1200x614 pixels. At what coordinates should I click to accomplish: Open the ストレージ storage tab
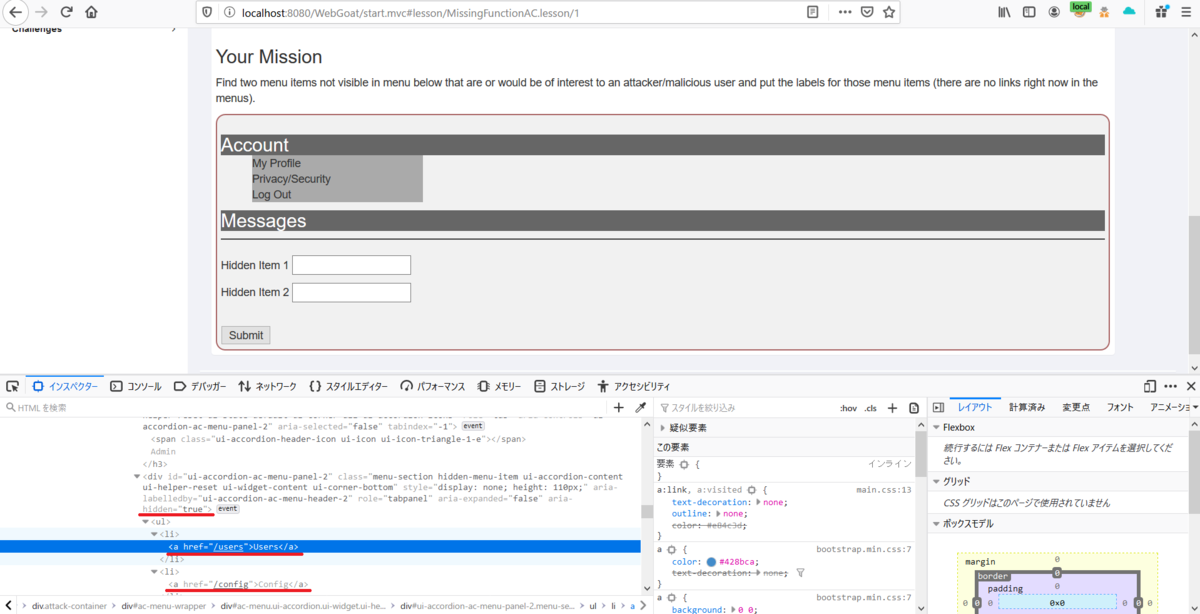tap(560, 386)
